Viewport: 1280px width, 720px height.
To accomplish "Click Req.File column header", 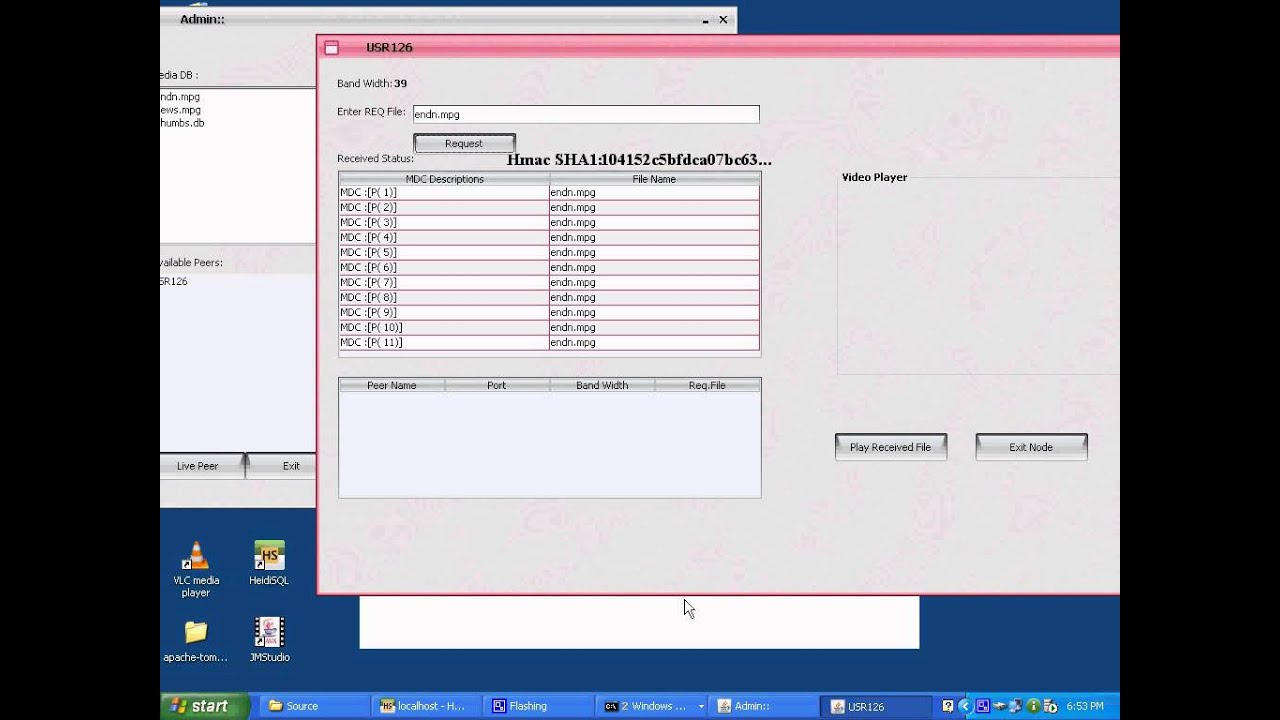I will [707, 385].
